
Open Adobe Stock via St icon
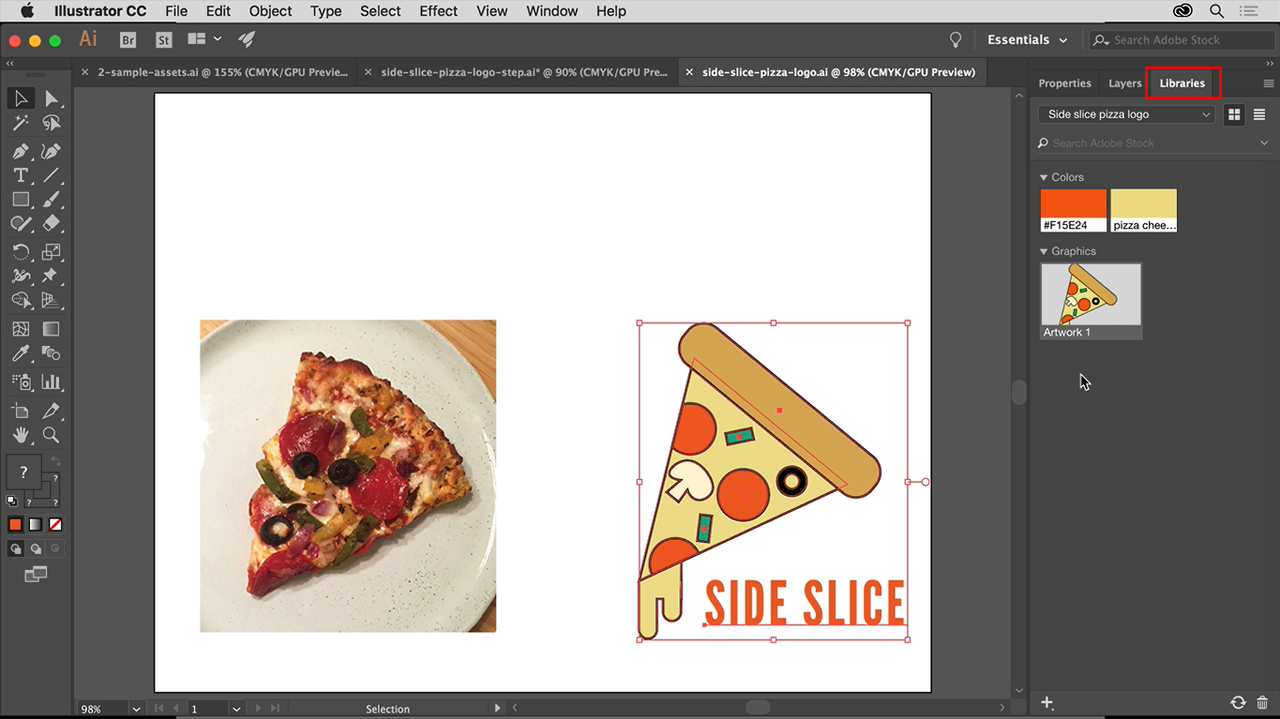[x=164, y=40]
